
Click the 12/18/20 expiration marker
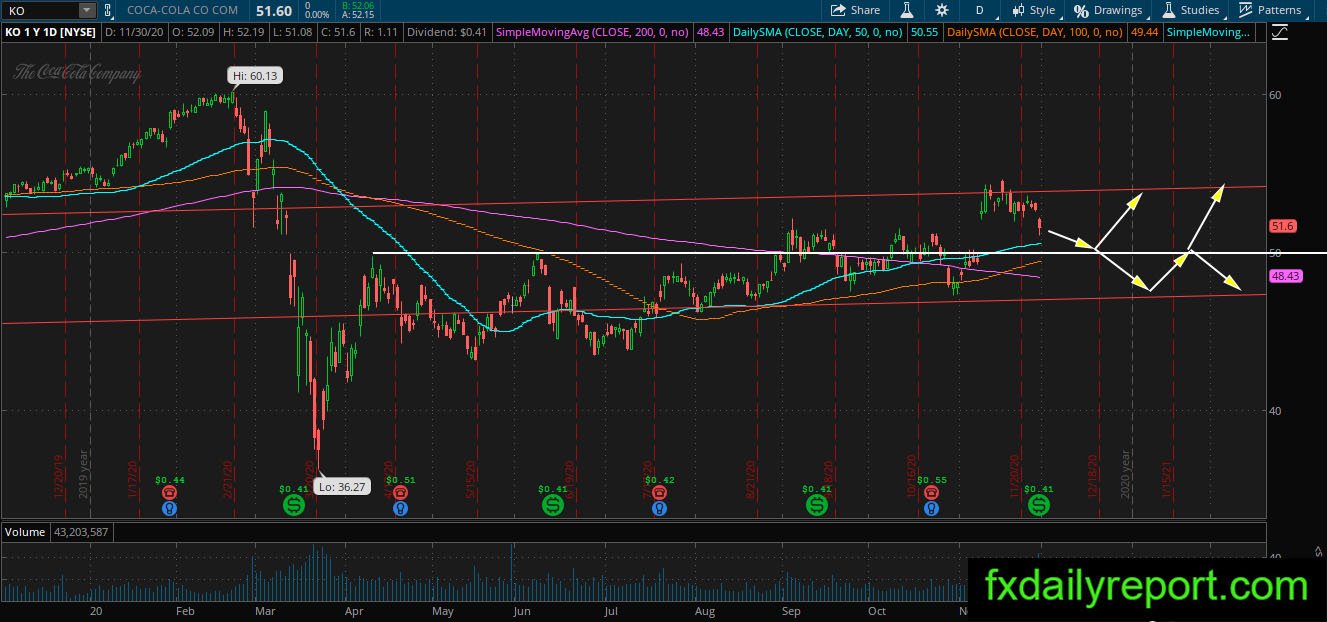pyautogui.click(x=1095, y=476)
